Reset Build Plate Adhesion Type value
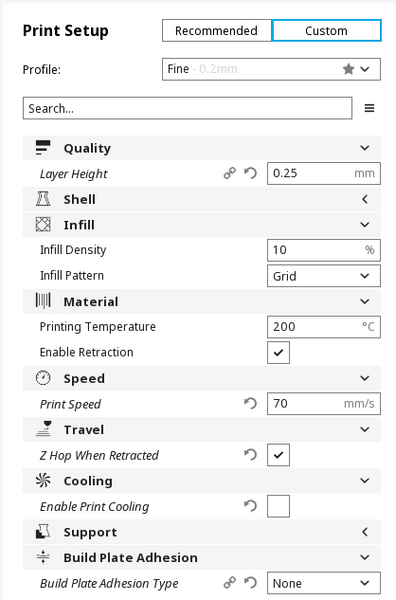 (x=250, y=583)
